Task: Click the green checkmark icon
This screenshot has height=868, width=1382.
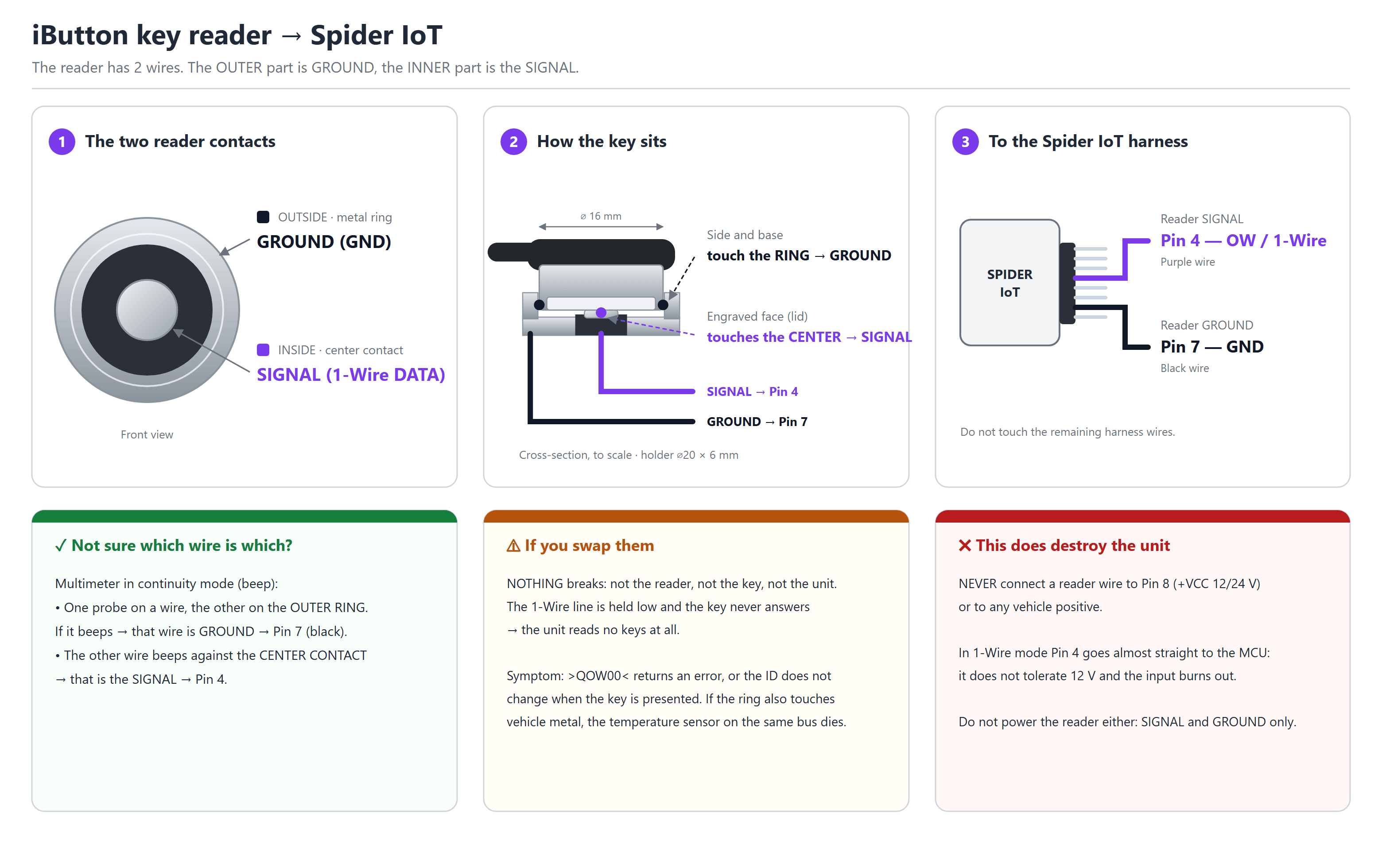Action: pyautogui.click(x=61, y=546)
